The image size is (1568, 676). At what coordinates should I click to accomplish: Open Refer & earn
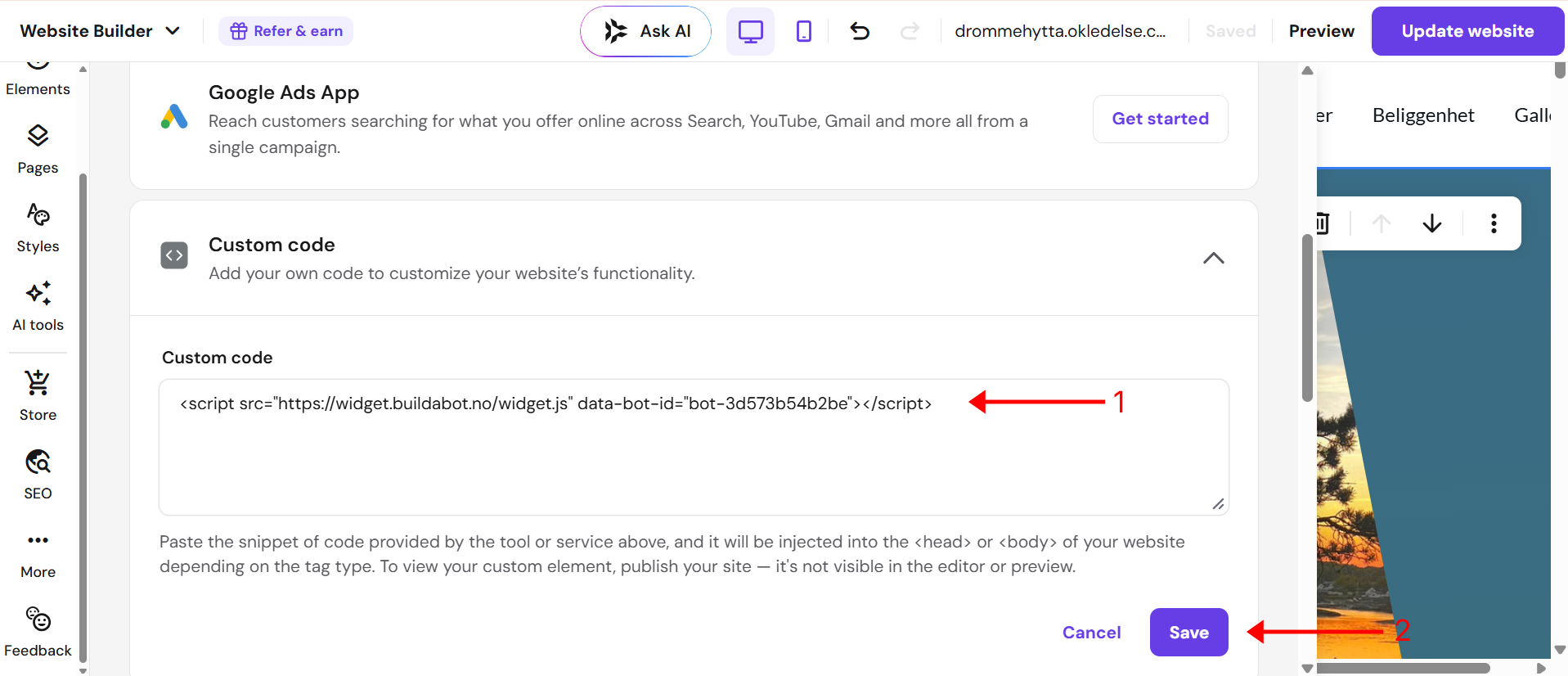coord(285,31)
